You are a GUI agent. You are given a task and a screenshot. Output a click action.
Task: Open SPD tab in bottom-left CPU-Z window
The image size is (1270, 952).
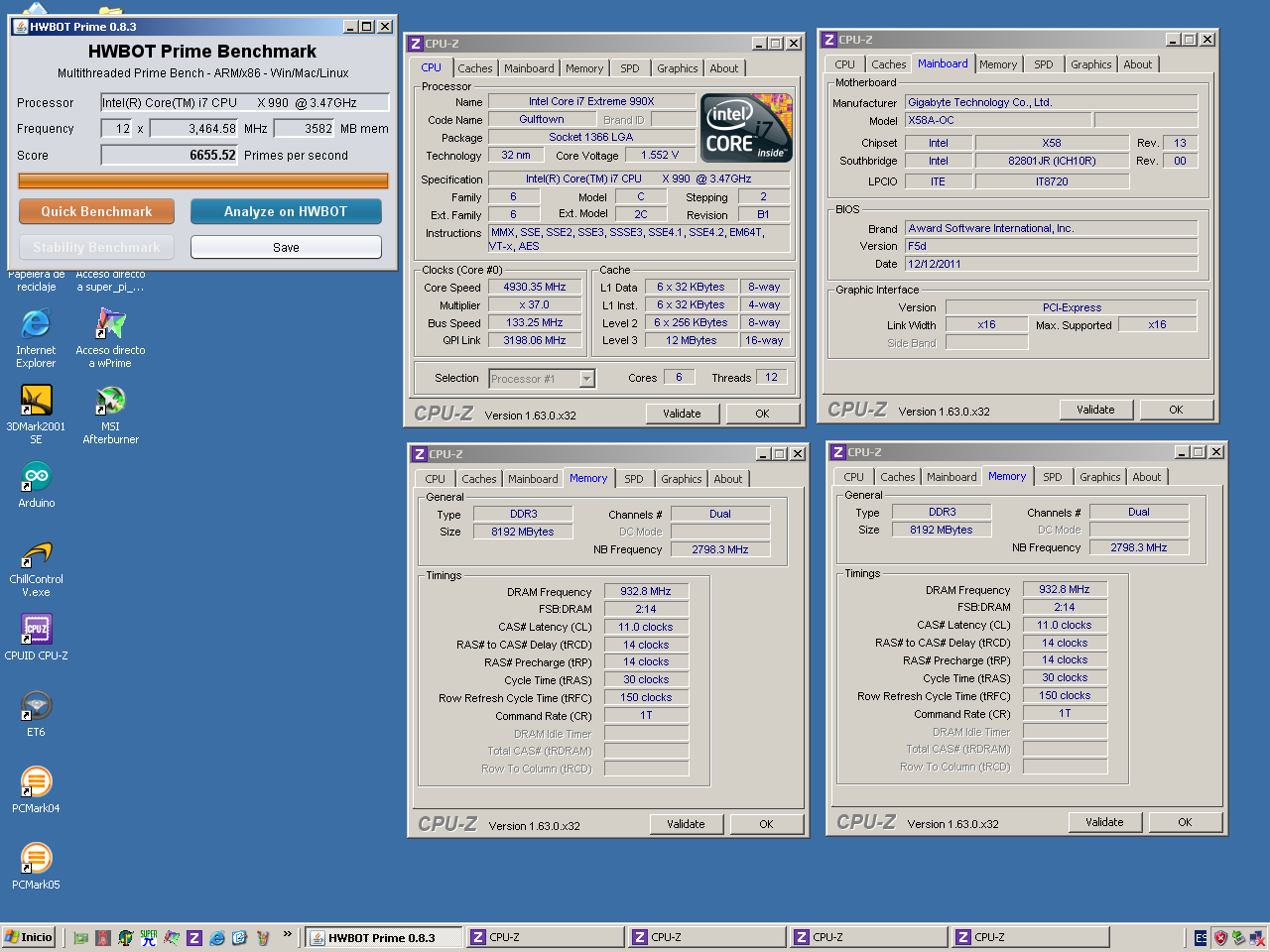[x=634, y=479]
